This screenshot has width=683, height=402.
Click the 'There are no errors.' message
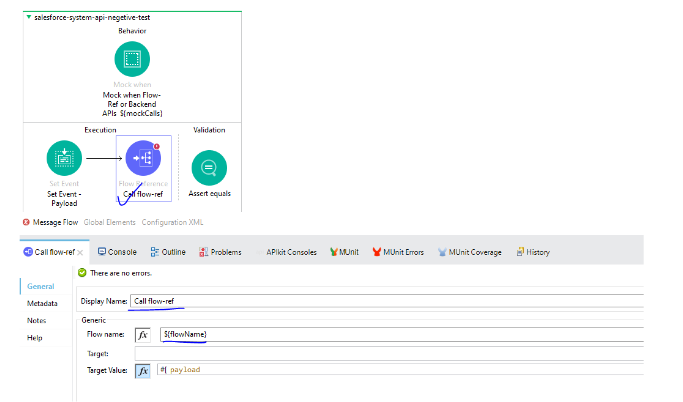(121, 273)
